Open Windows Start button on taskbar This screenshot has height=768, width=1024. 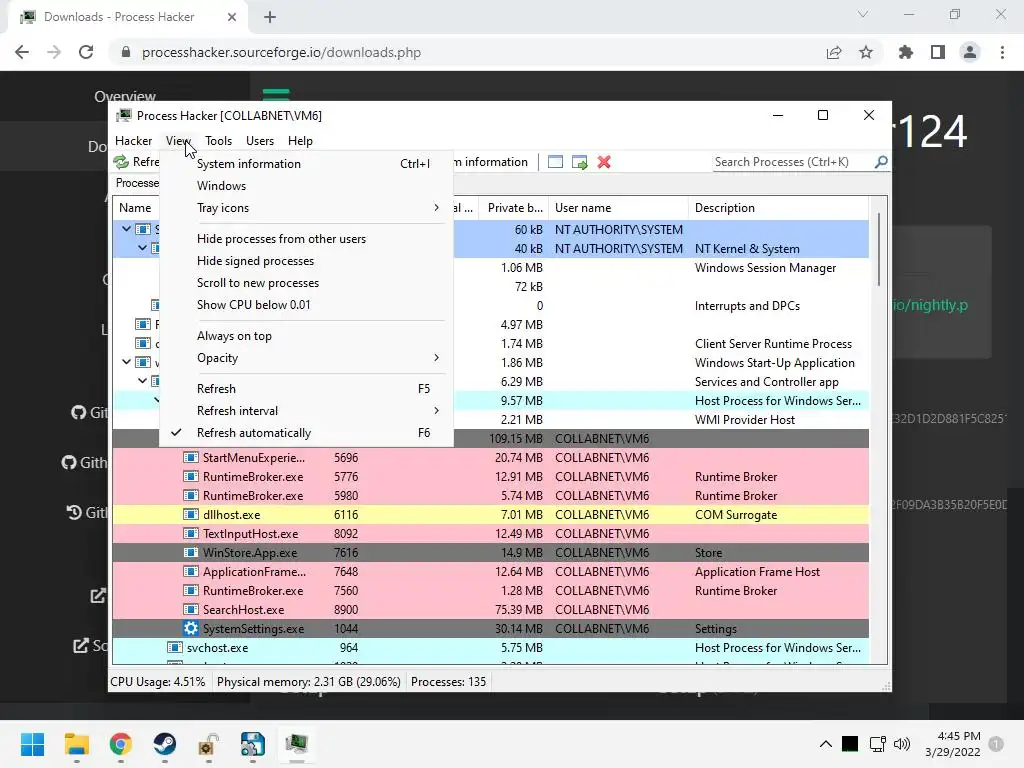click(33, 744)
